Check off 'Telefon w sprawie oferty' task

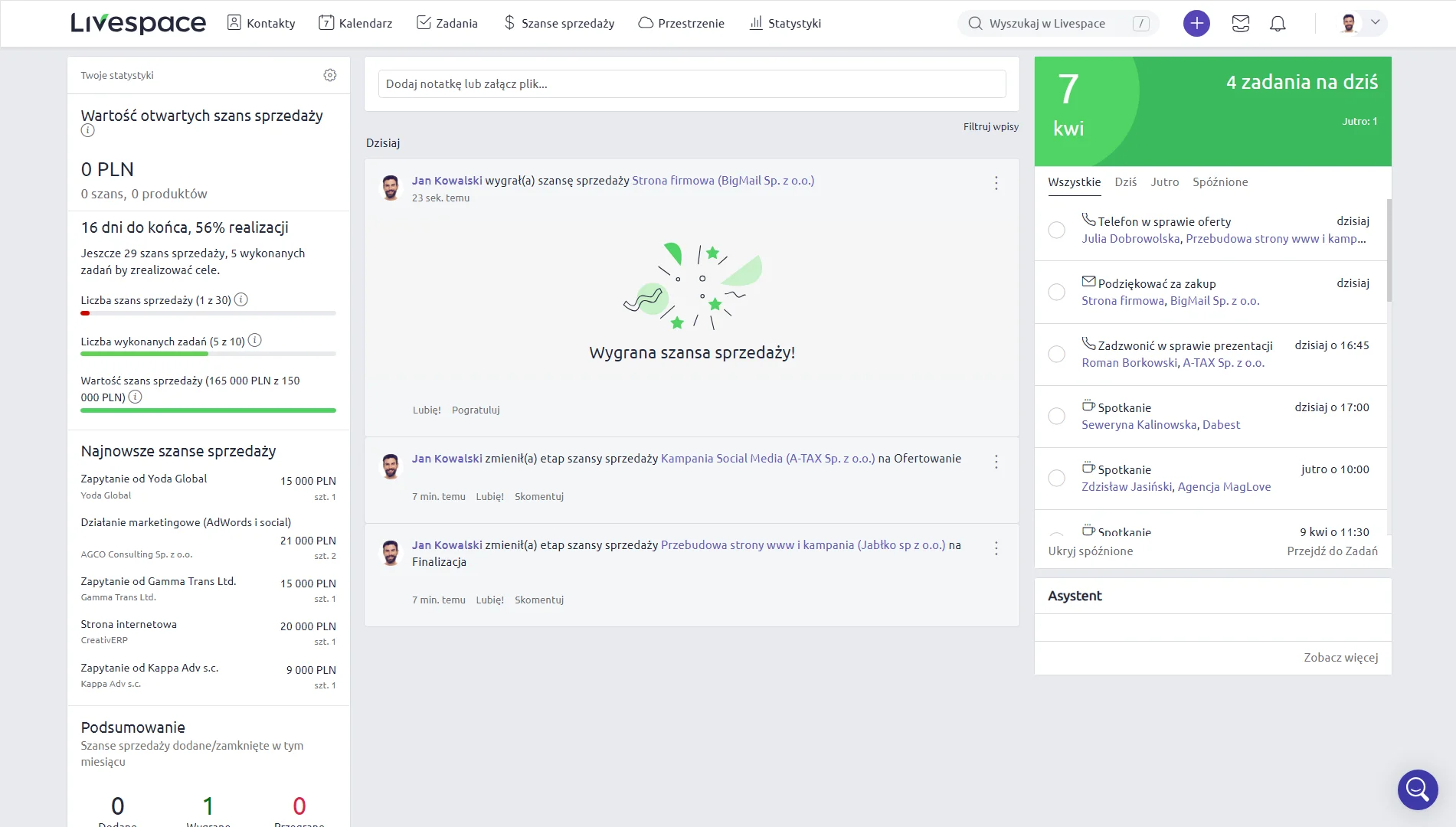[1057, 230]
